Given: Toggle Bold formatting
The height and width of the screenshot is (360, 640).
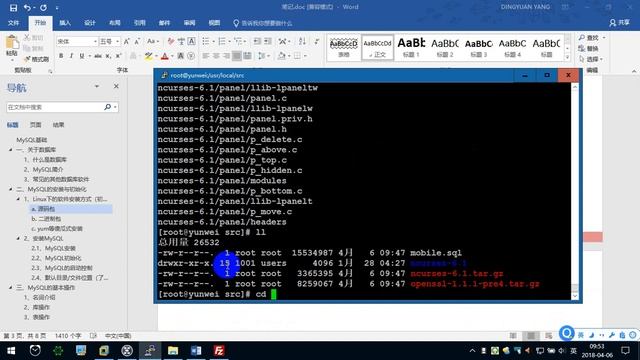Looking at the screenshot, I should [x=61, y=56].
